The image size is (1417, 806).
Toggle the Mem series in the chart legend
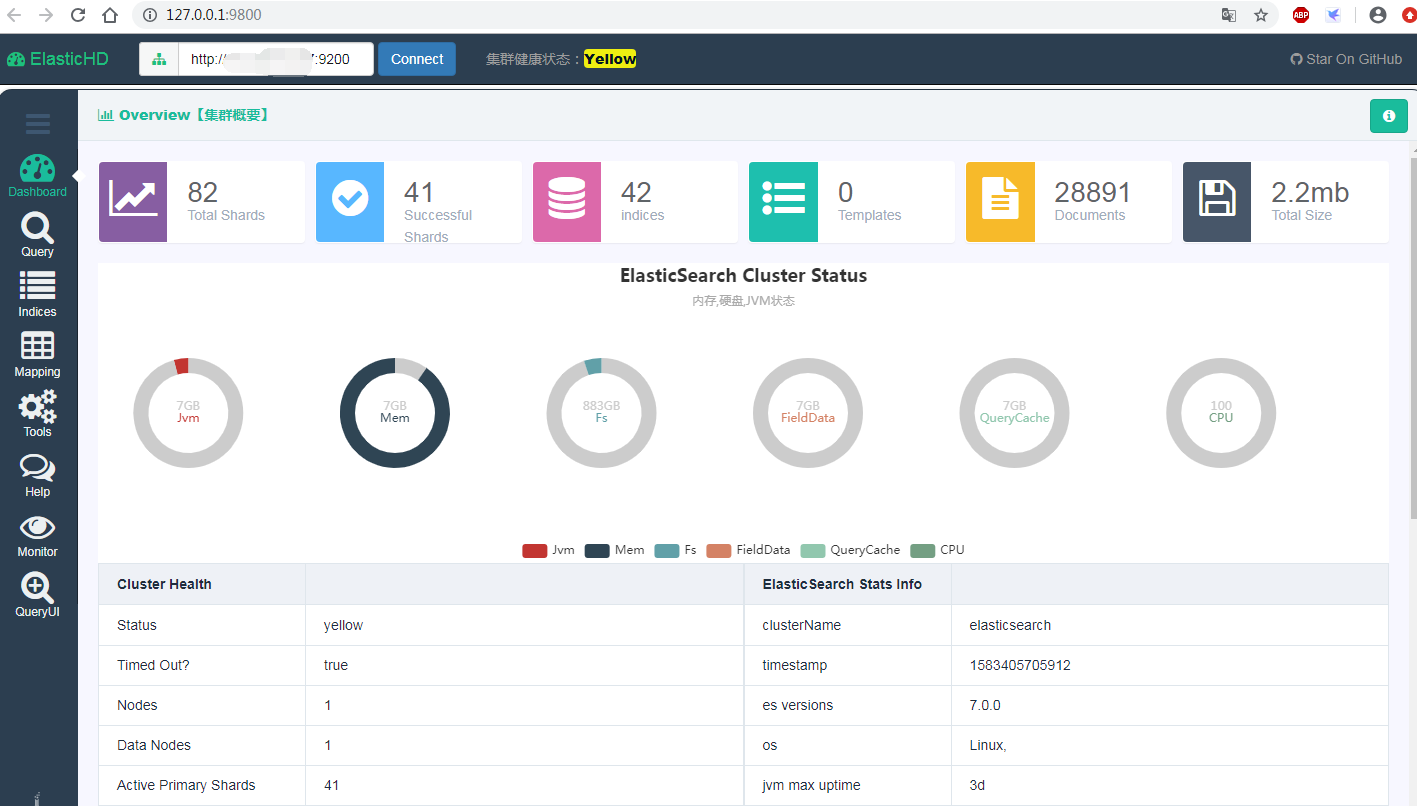[613, 549]
